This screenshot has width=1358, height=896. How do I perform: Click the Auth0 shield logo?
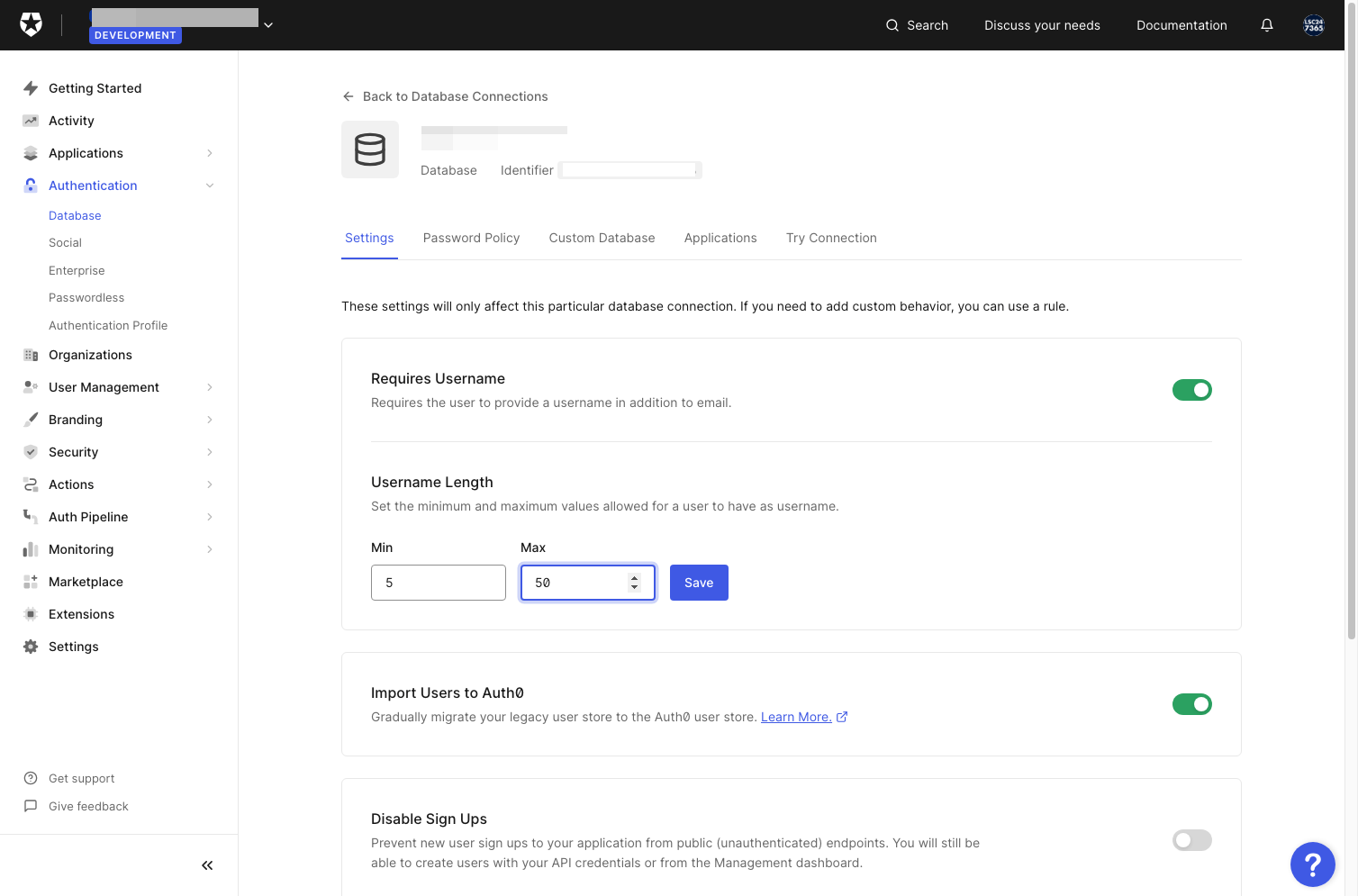31,24
